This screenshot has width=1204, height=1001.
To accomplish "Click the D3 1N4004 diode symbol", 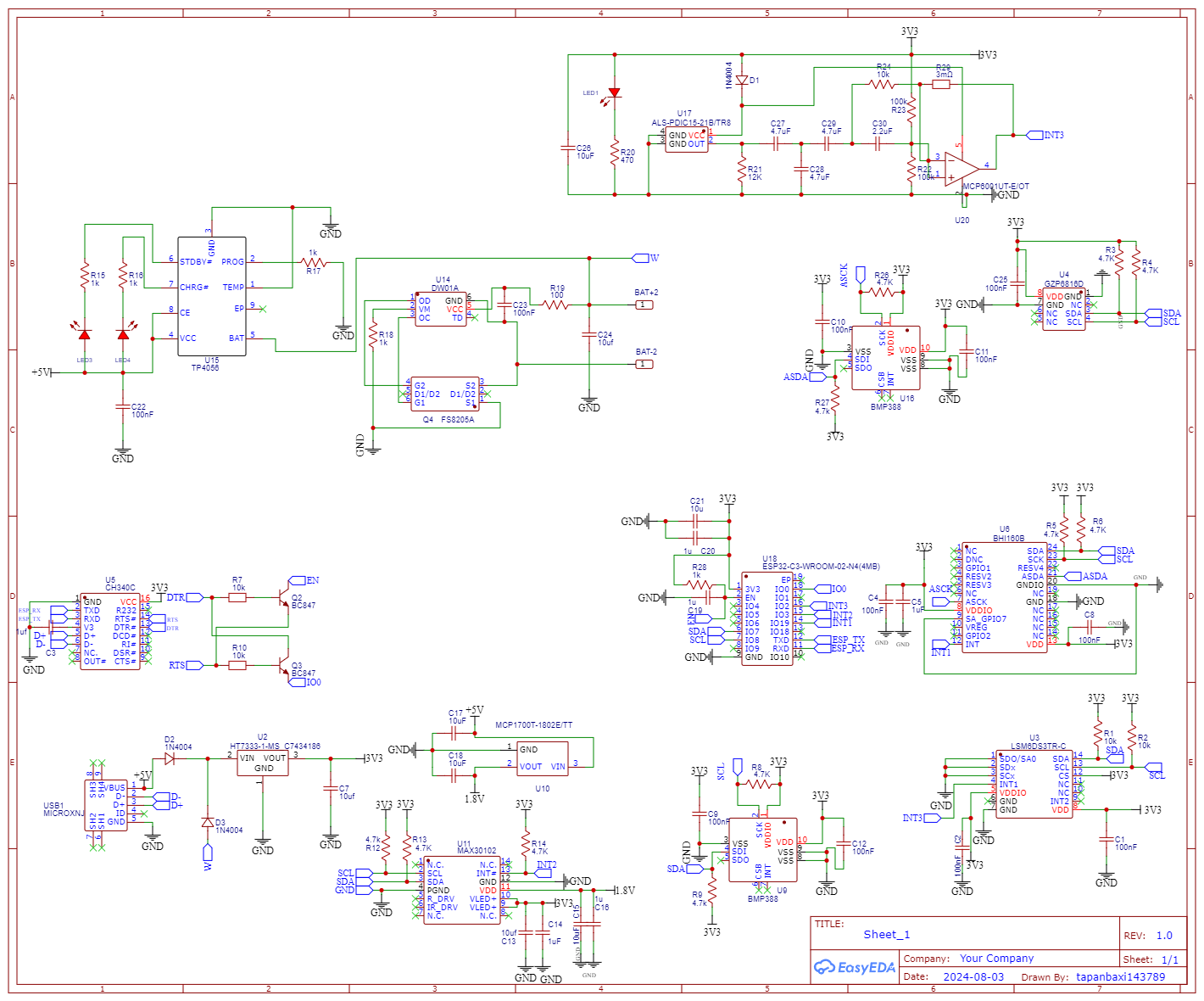I will click(208, 822).
